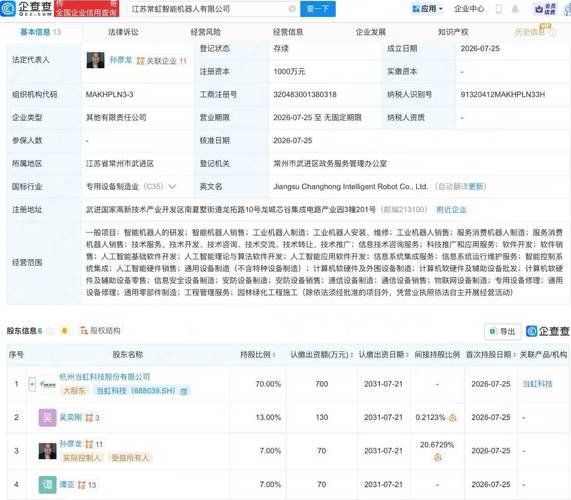The height and width of the screenshot is (500, 571).
Task: Open shareholder 吴奕刚 name link
Action: (x=71, y=417)
